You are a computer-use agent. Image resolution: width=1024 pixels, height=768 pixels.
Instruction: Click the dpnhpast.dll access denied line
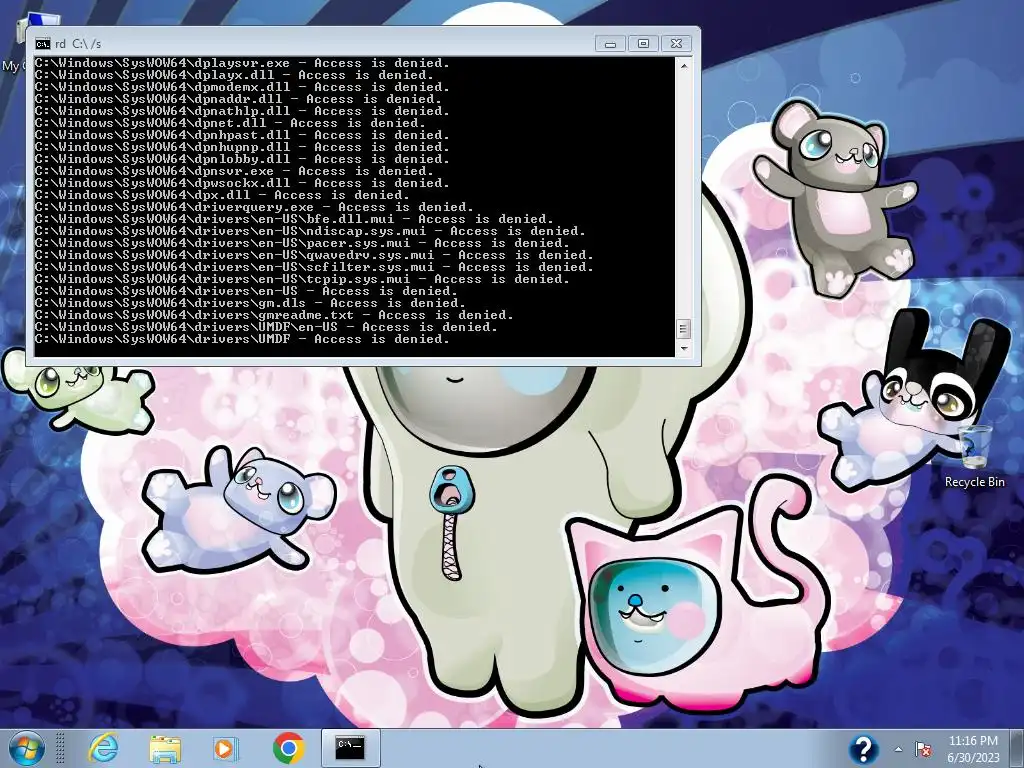tap(242, 135)
